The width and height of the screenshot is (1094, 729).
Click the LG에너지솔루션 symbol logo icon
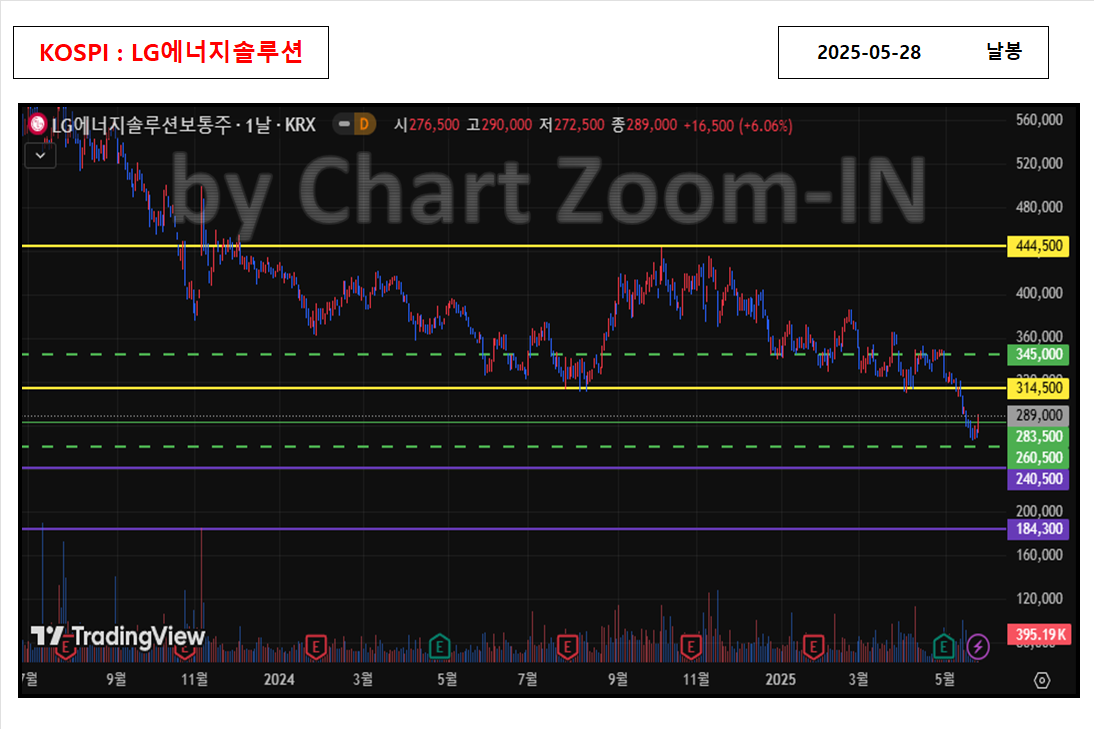pos(38,125)
